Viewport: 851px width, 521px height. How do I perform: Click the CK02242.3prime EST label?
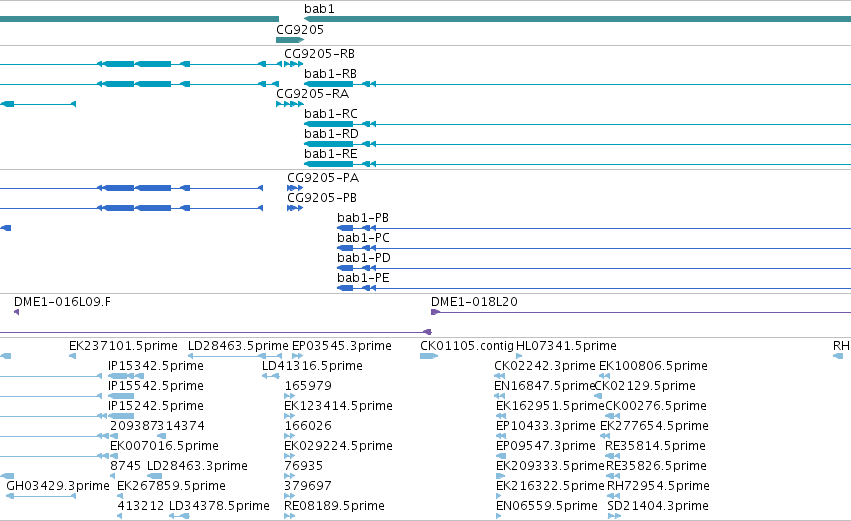[x=544, y=366]
